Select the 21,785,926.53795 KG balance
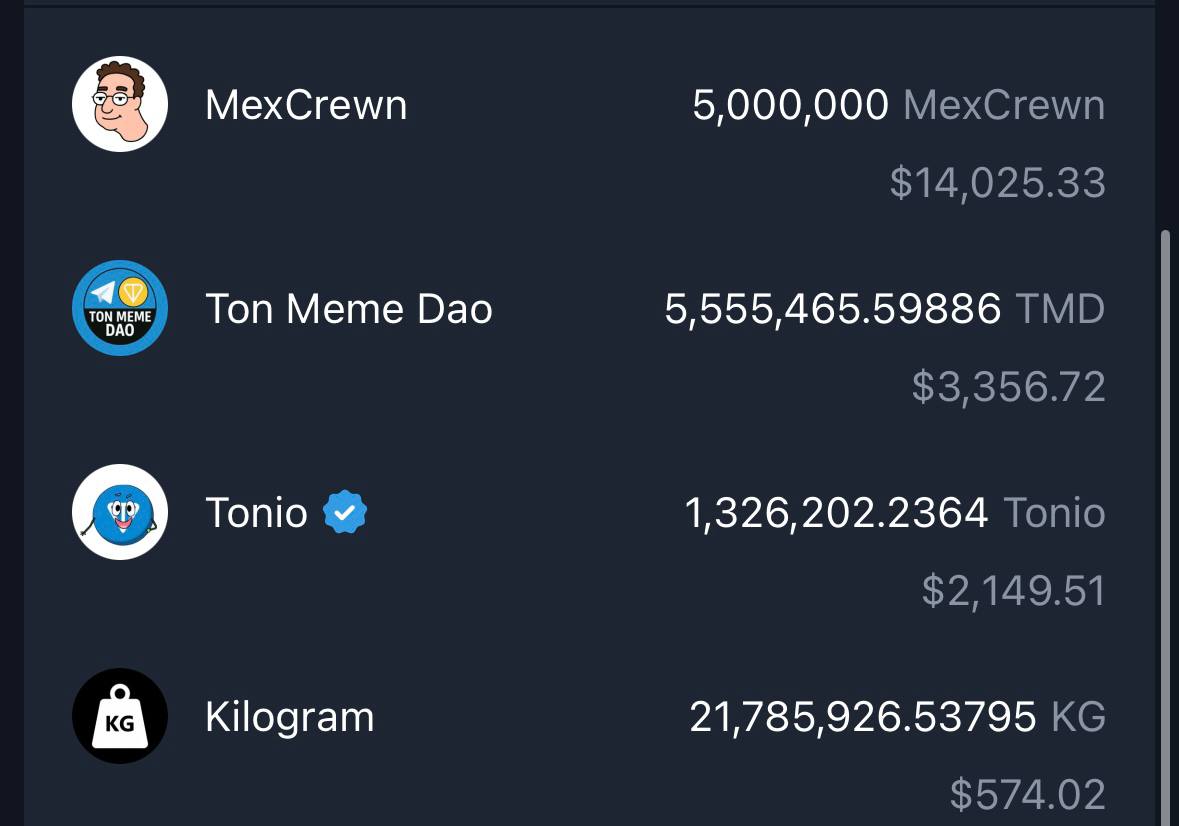Screen dimensions: 1179x826 897,717
